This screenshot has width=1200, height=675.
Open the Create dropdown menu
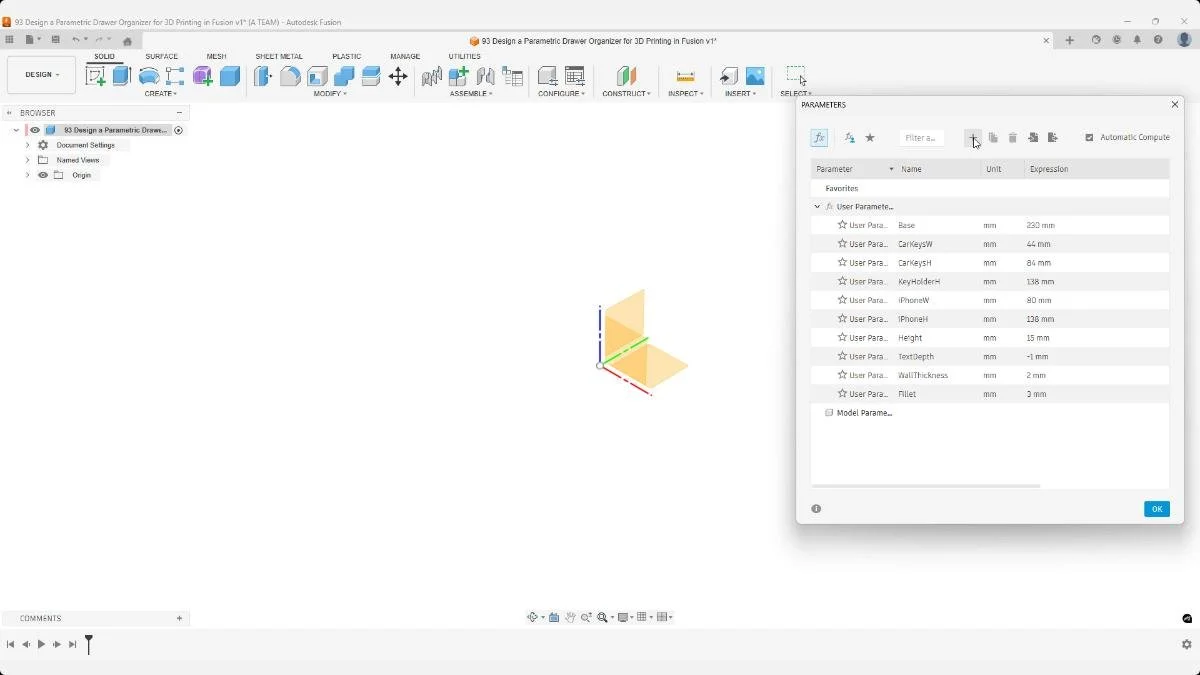coord(161,93)
